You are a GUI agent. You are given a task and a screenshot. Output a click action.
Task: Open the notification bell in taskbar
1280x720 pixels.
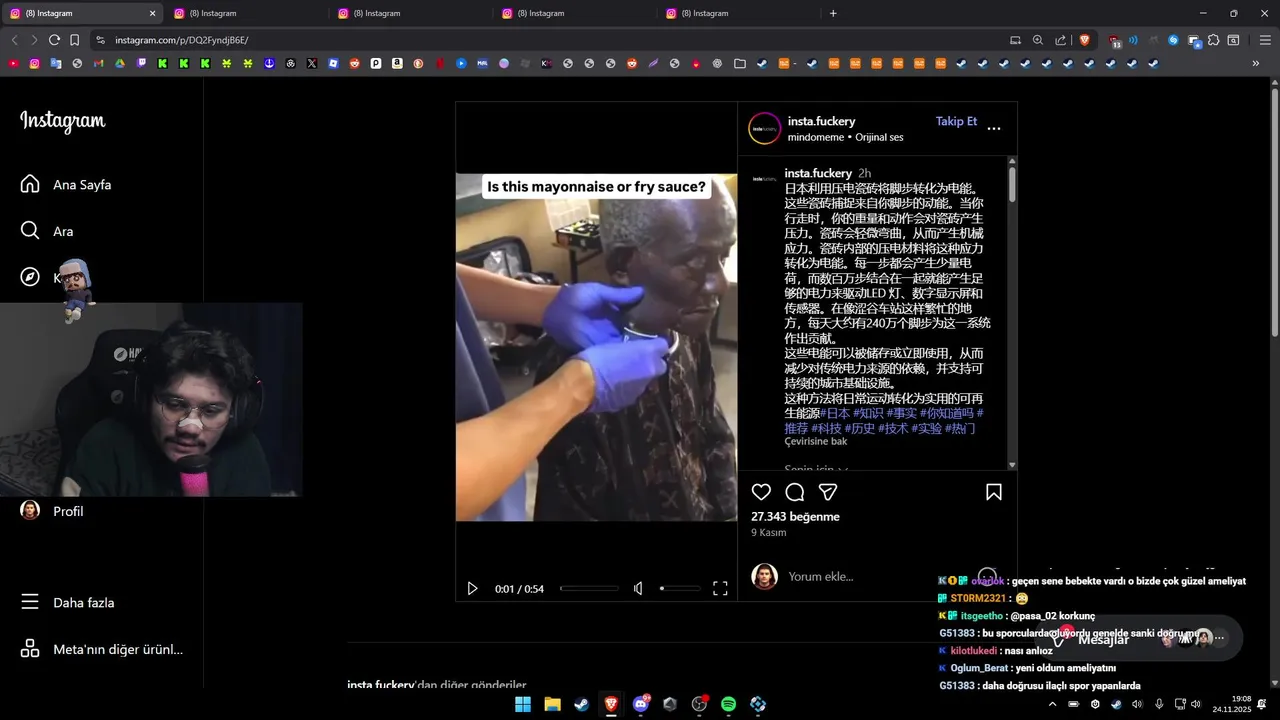[x=1262, y=704]
